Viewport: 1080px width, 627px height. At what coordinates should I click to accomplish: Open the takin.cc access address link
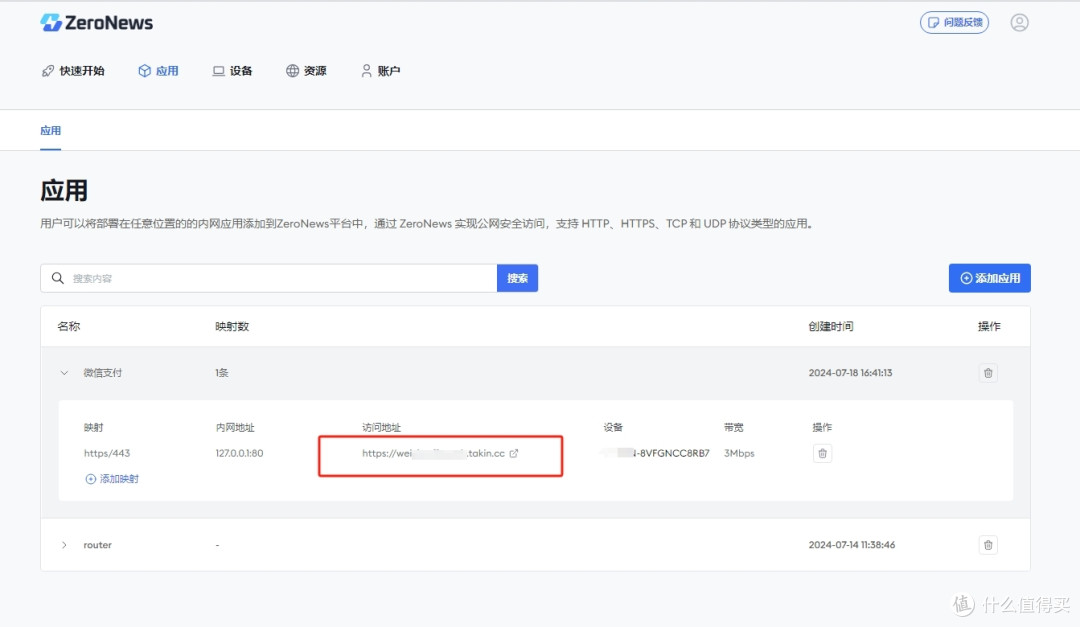coord(433,453)
